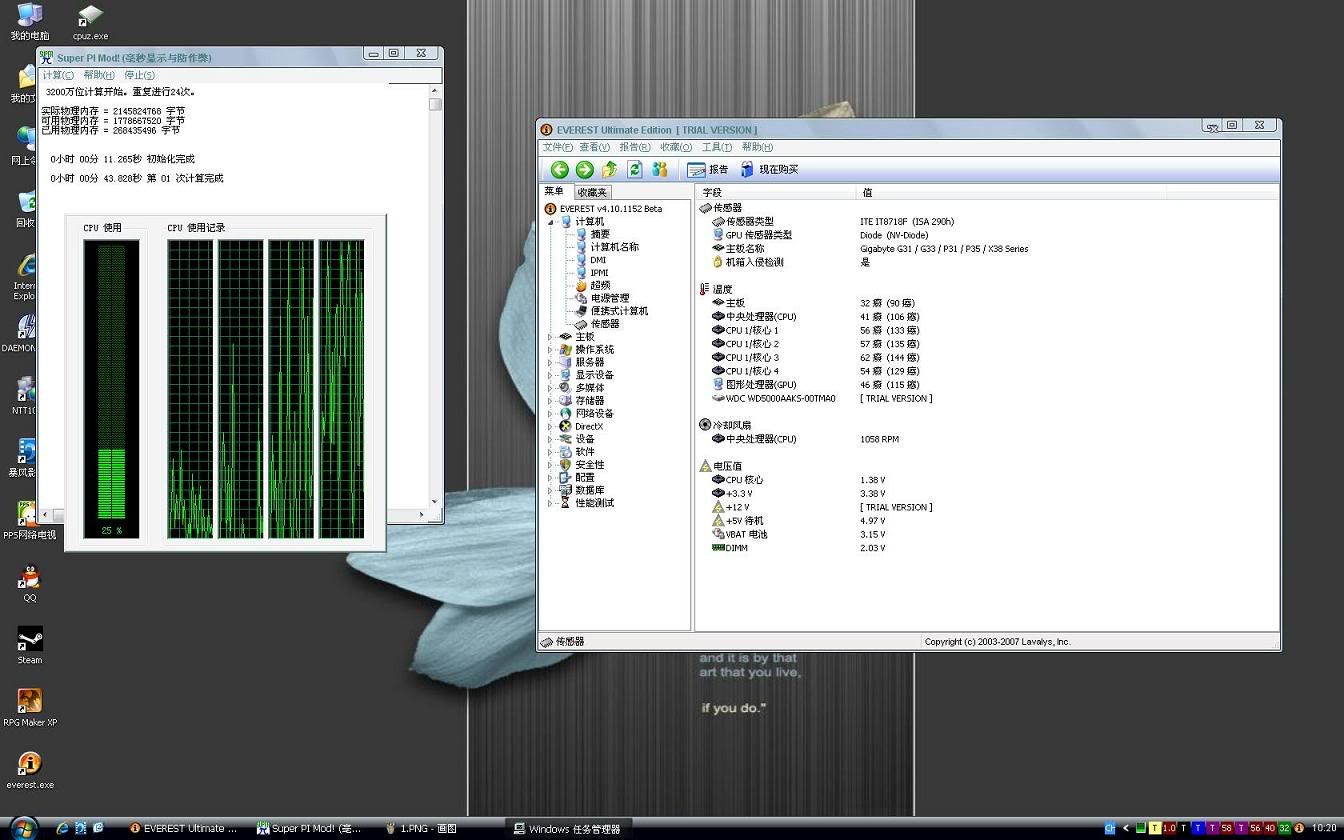Image resolution: width=1344 pixels, height=840 pixels.
Task: Expand the DirectX tree node
Action: pos(550,427)
